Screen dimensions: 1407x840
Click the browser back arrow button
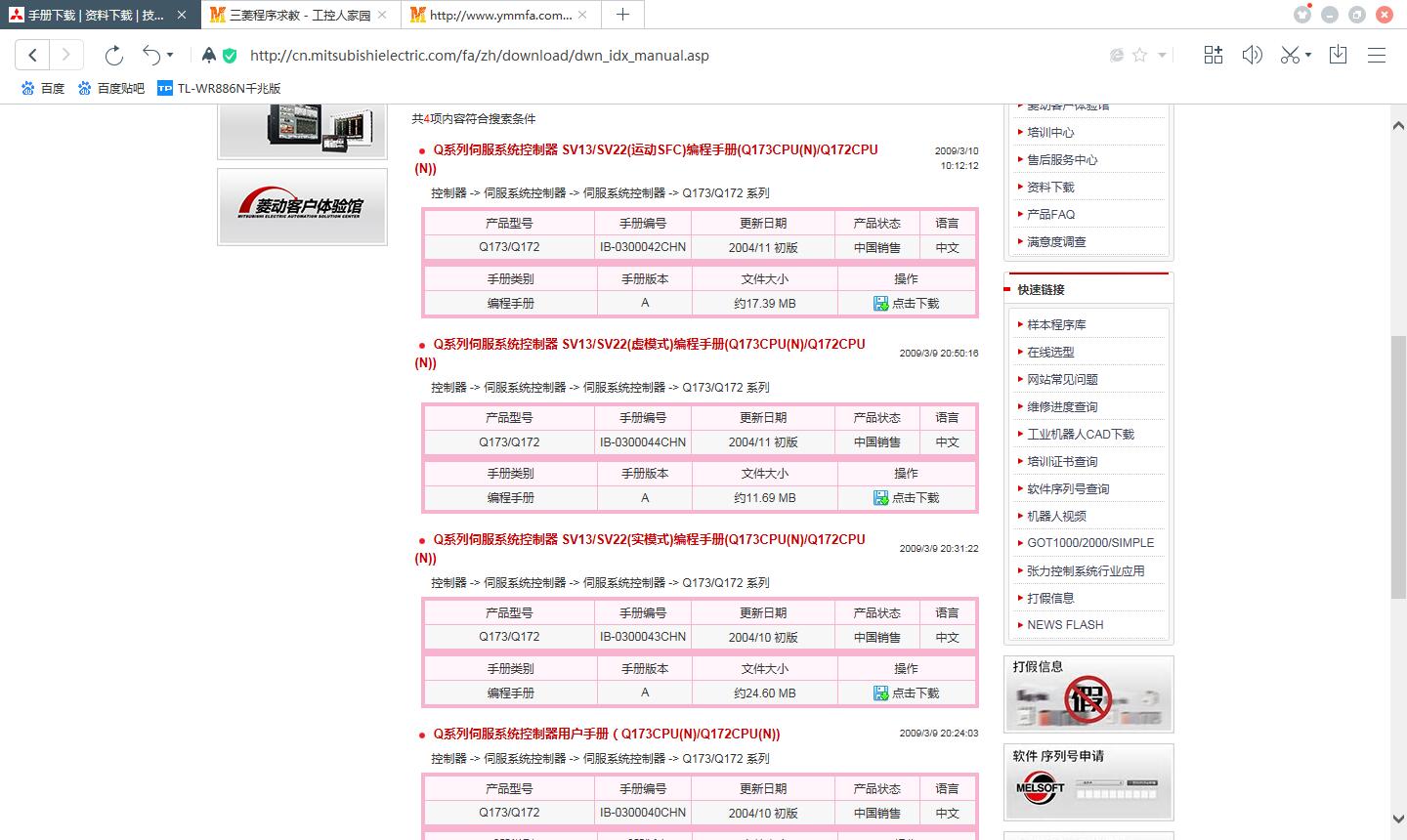pos(32,55)
